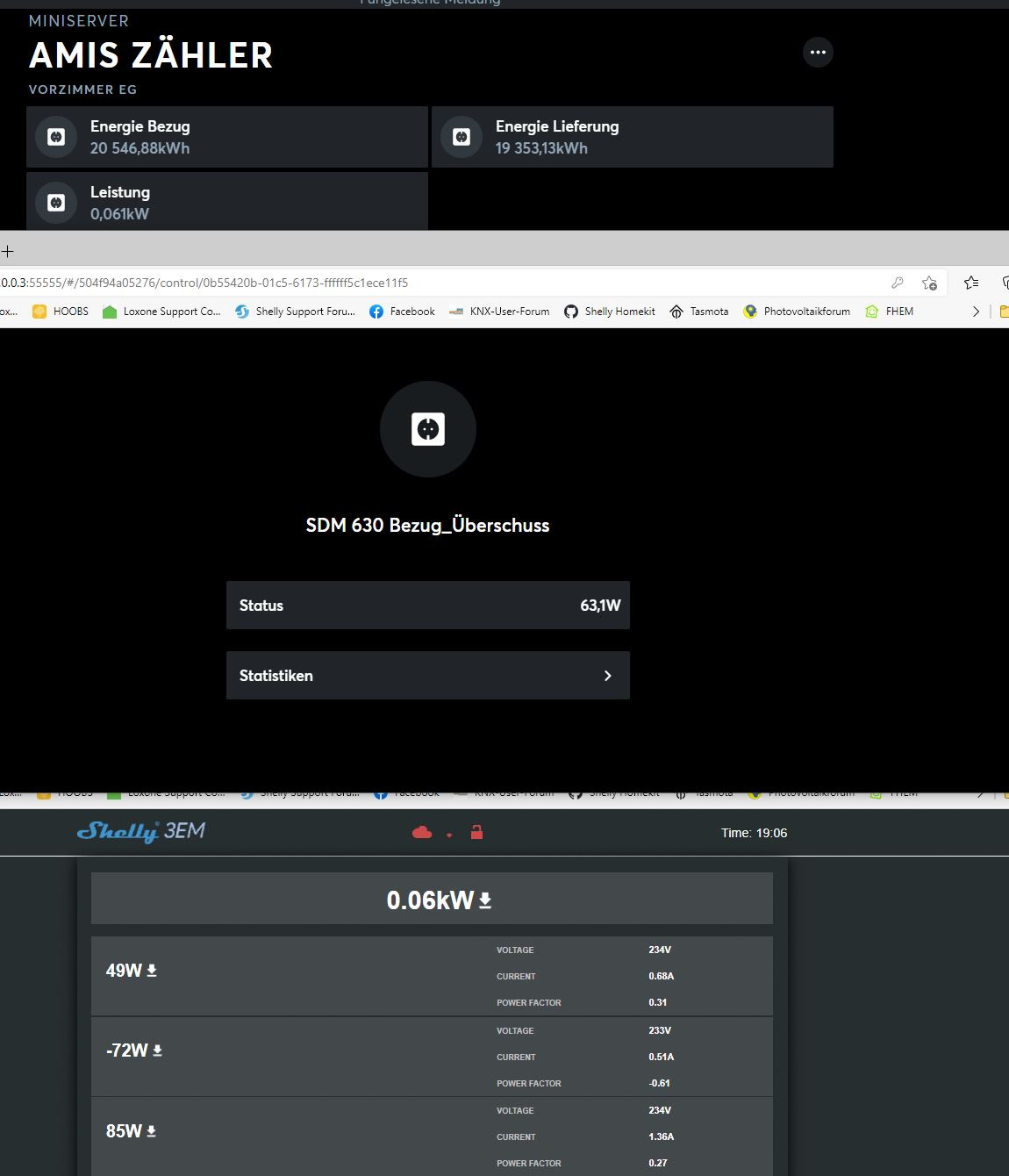Viewport: 1009px width, 1176px height.
Task: Open the Energie Lieferung tile
Action: pos(633,137)
